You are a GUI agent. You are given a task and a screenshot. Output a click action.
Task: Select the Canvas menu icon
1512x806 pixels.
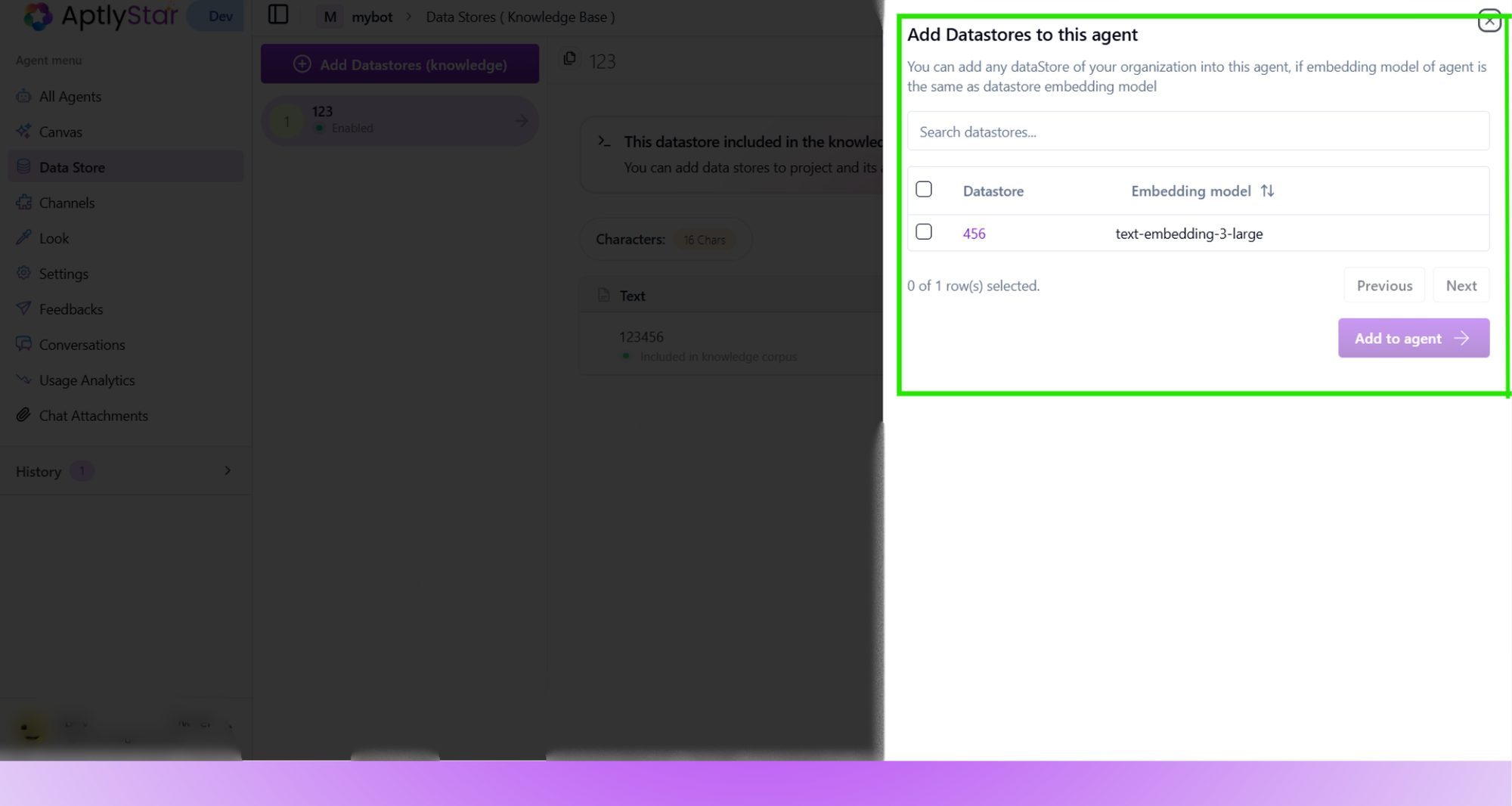23,132
